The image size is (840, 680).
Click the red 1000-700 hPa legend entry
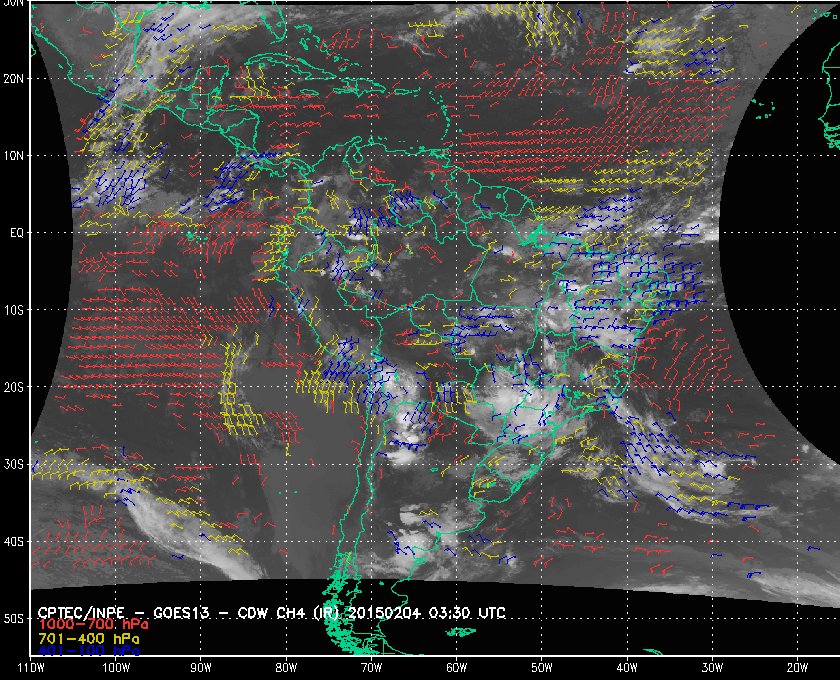pos(93,625)
